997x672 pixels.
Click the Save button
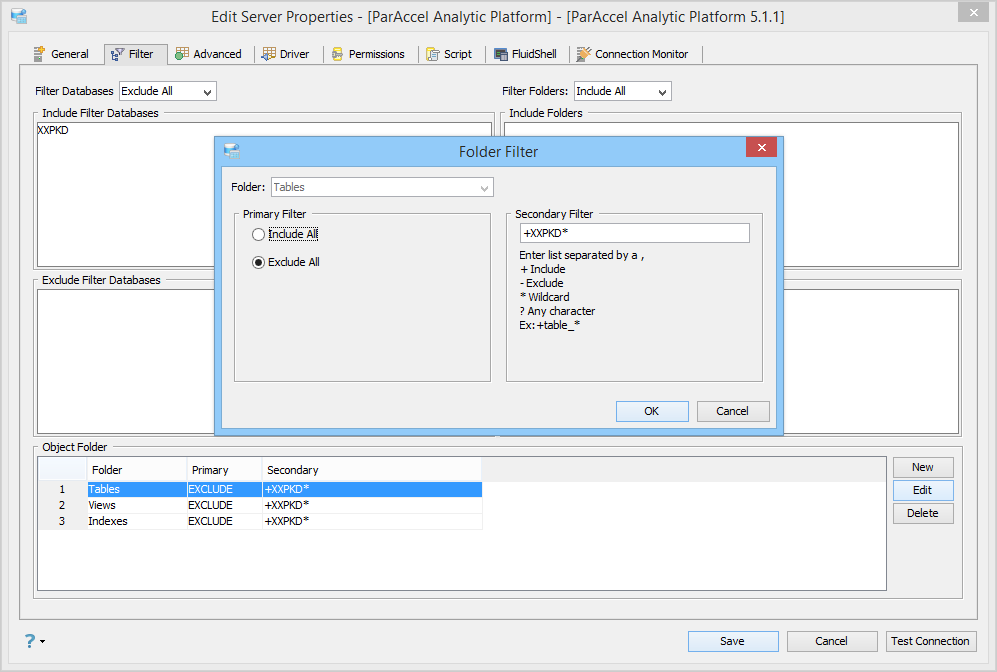coord(732,641)
